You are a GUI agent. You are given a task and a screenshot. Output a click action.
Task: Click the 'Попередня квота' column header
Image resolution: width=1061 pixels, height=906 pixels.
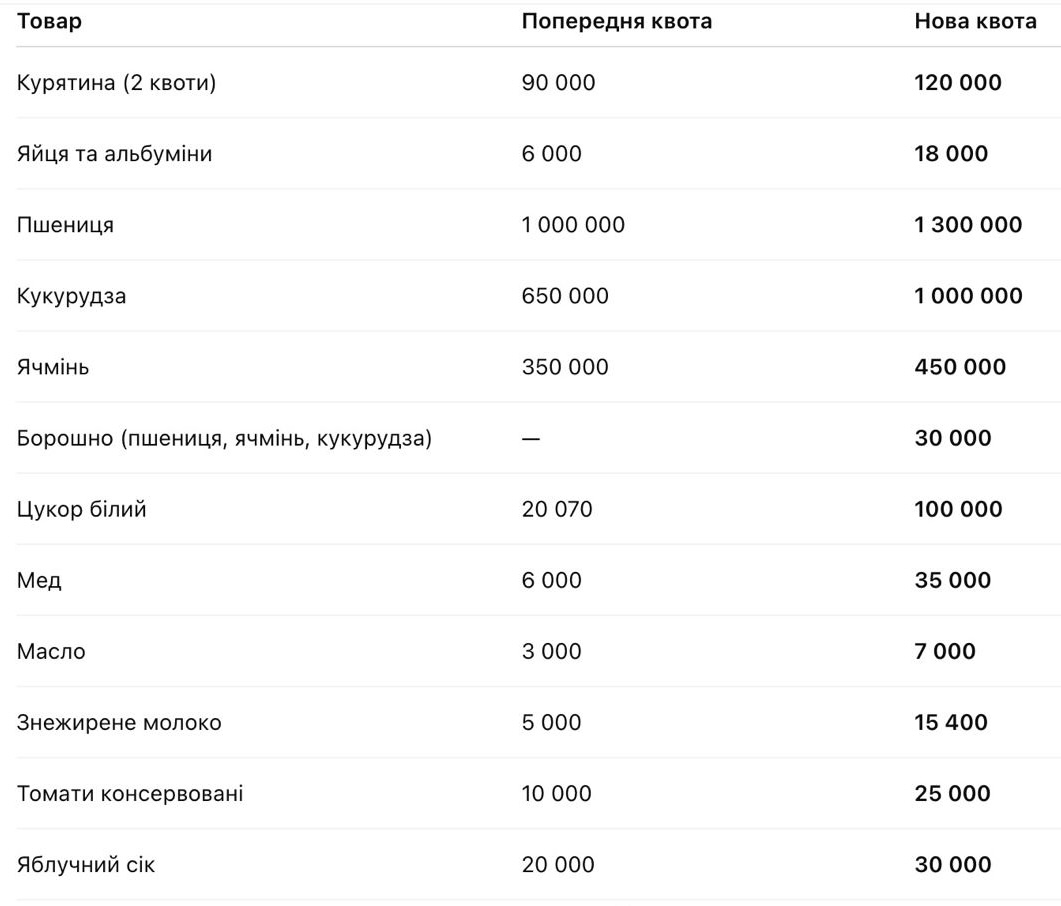(616, 22)
